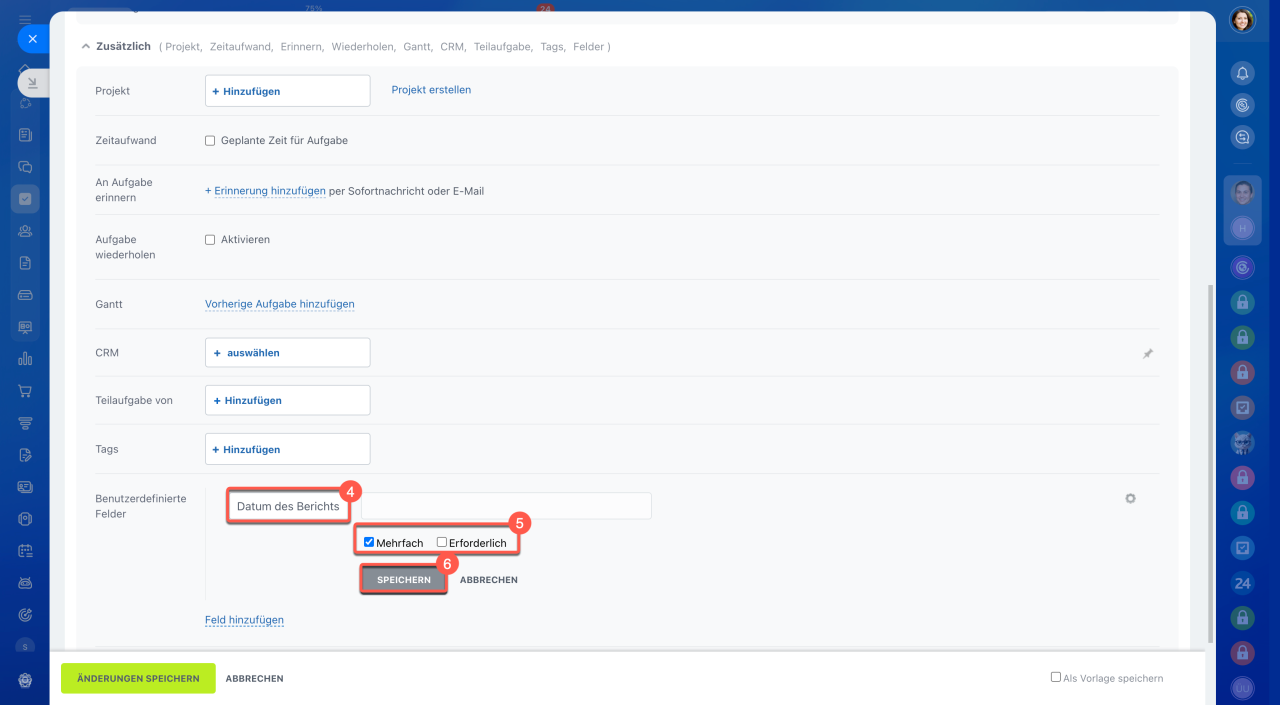
Task: Open the '24' chat icon on right
Action: click(x=1242, y=583)
